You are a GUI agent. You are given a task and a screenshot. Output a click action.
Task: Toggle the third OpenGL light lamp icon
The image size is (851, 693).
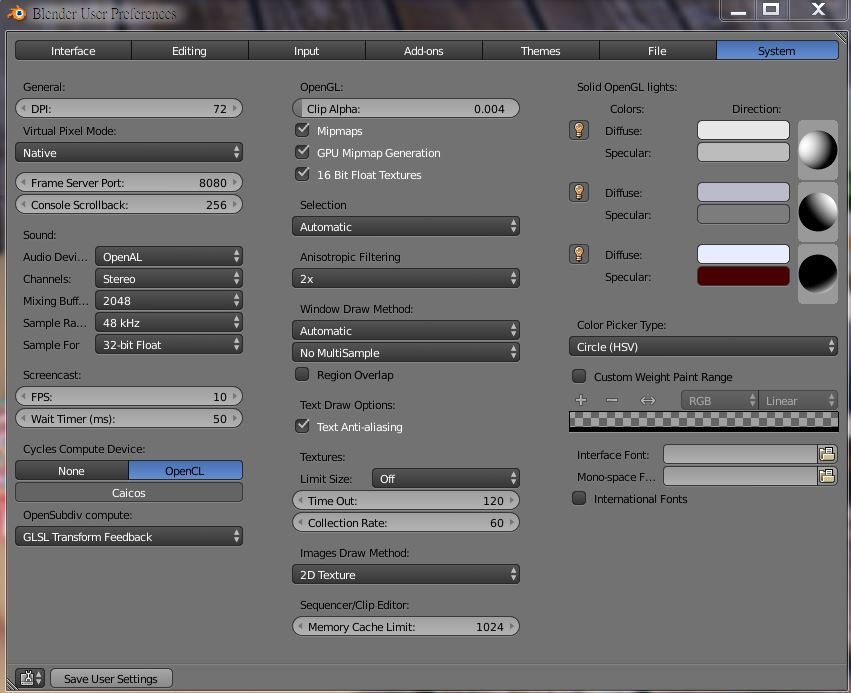579,254
